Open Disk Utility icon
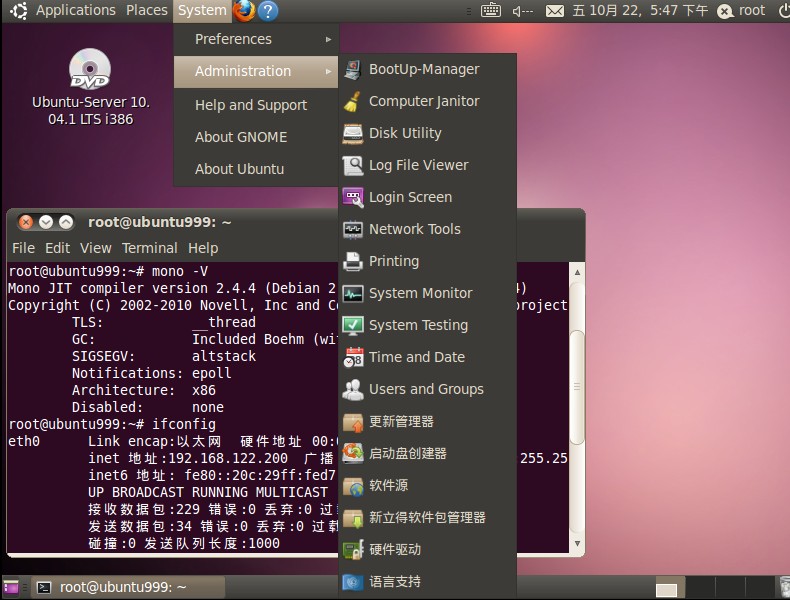 click(353, 134)
